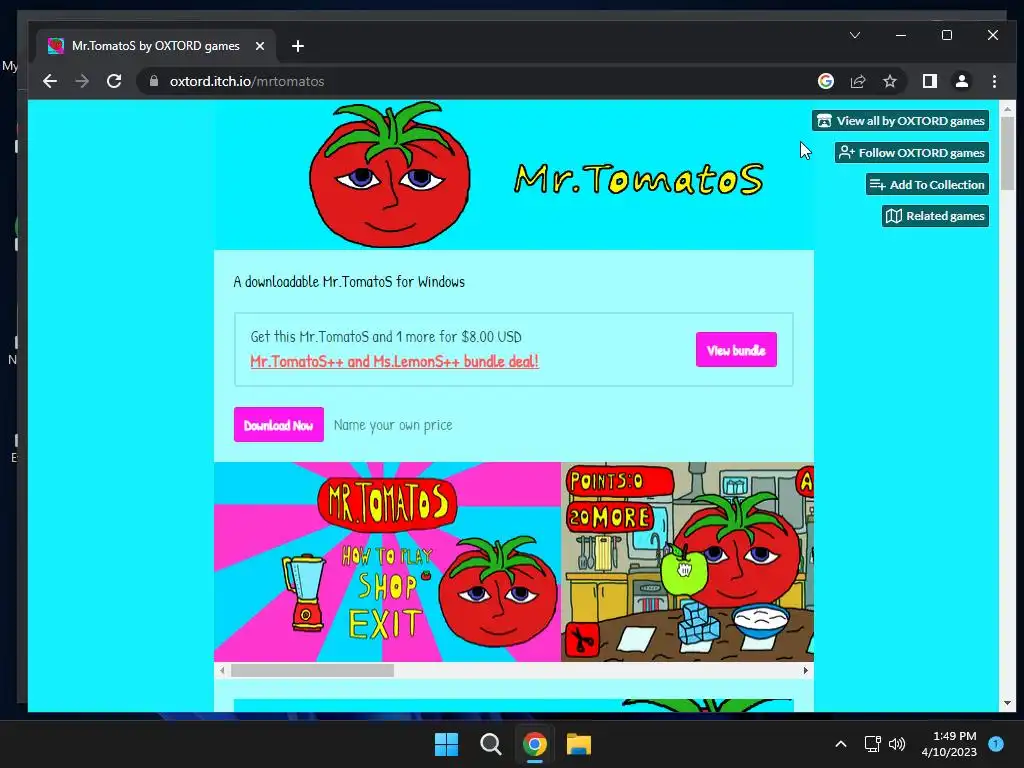Click the page scroll-up arrow

click(1007, 108)
